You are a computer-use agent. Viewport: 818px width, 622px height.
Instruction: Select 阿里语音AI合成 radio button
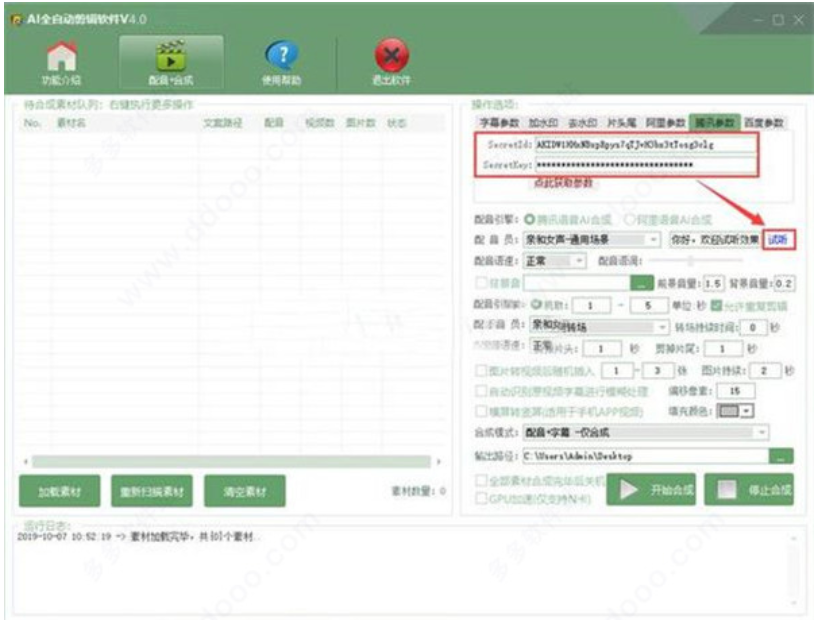click(x=630, y=219)
